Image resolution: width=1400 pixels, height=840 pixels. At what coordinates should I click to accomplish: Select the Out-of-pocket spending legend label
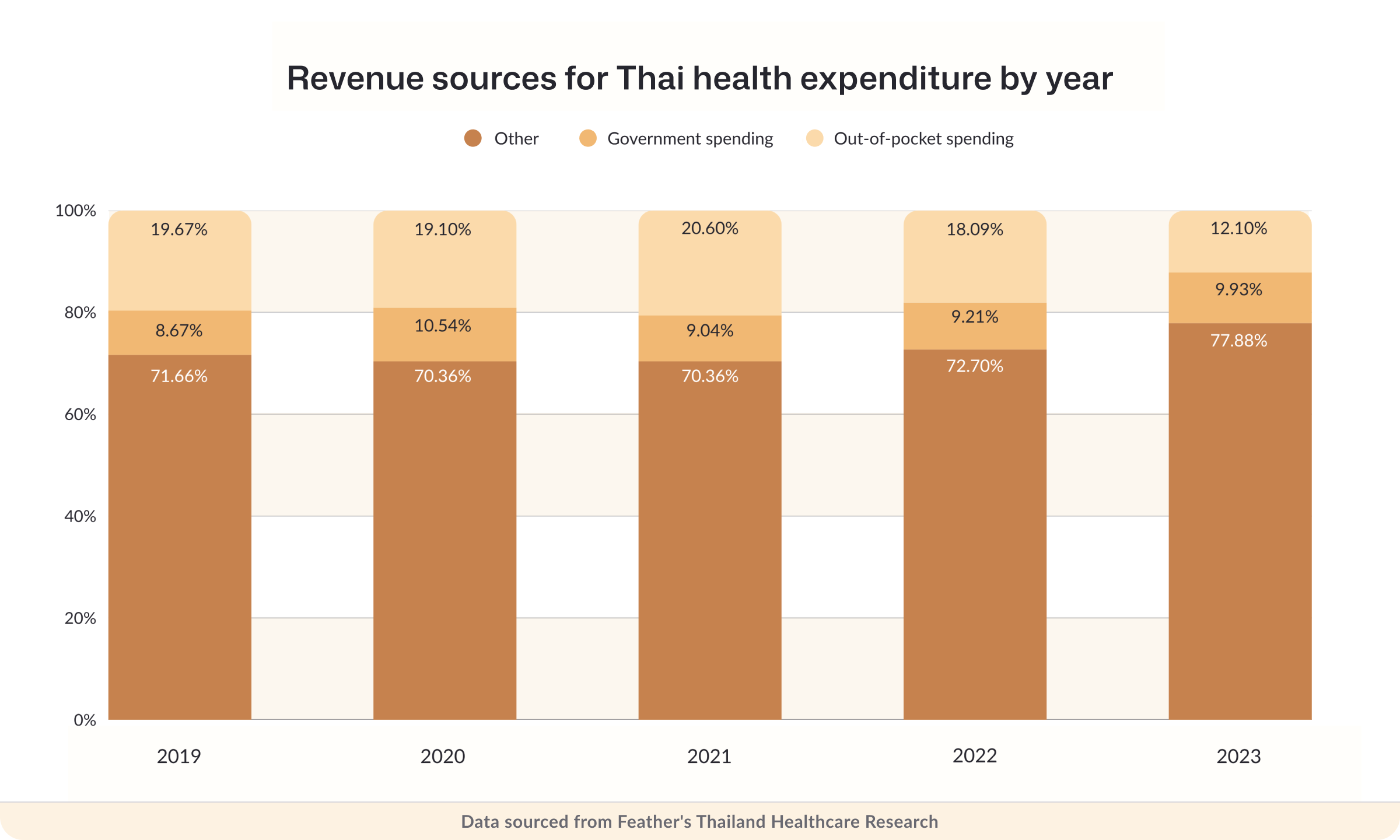click(x=923, y=139)
